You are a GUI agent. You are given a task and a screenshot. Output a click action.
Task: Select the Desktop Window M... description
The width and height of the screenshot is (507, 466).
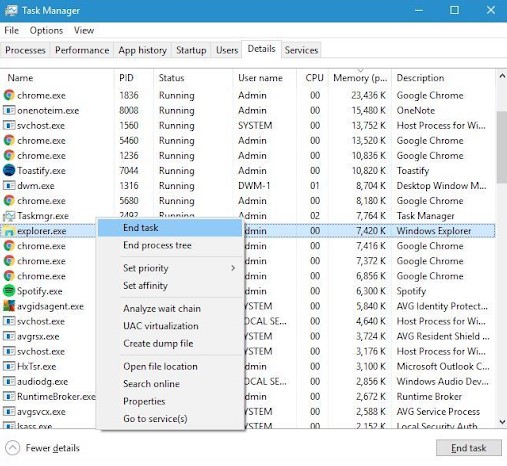point(441,185)
